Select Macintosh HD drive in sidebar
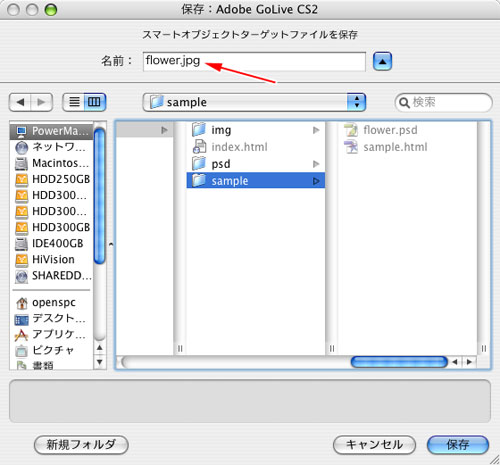Screen dimensions: 500x465 click(52, 163)
